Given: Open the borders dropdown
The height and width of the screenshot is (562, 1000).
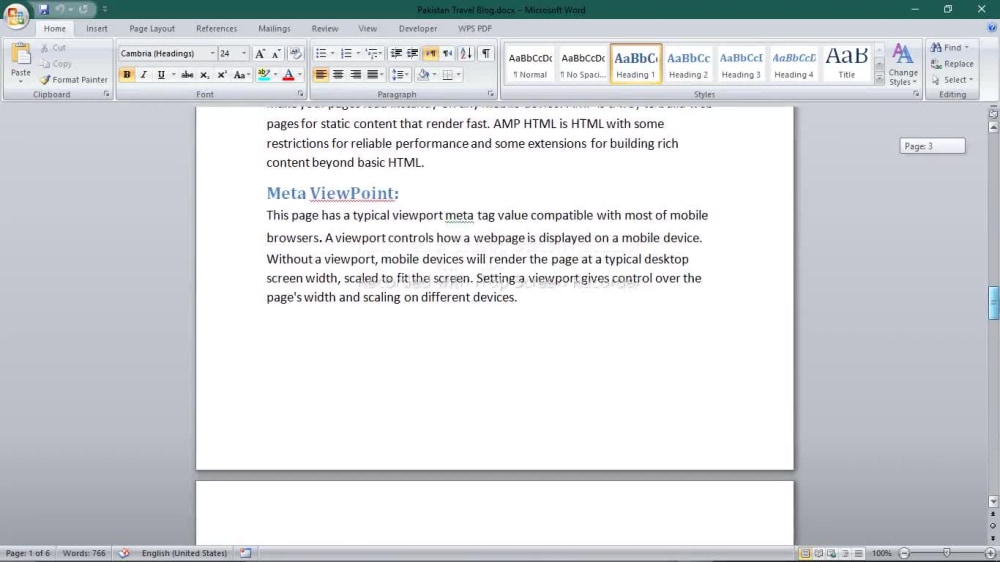Looking at the screenshot, I should pos(458,75).
